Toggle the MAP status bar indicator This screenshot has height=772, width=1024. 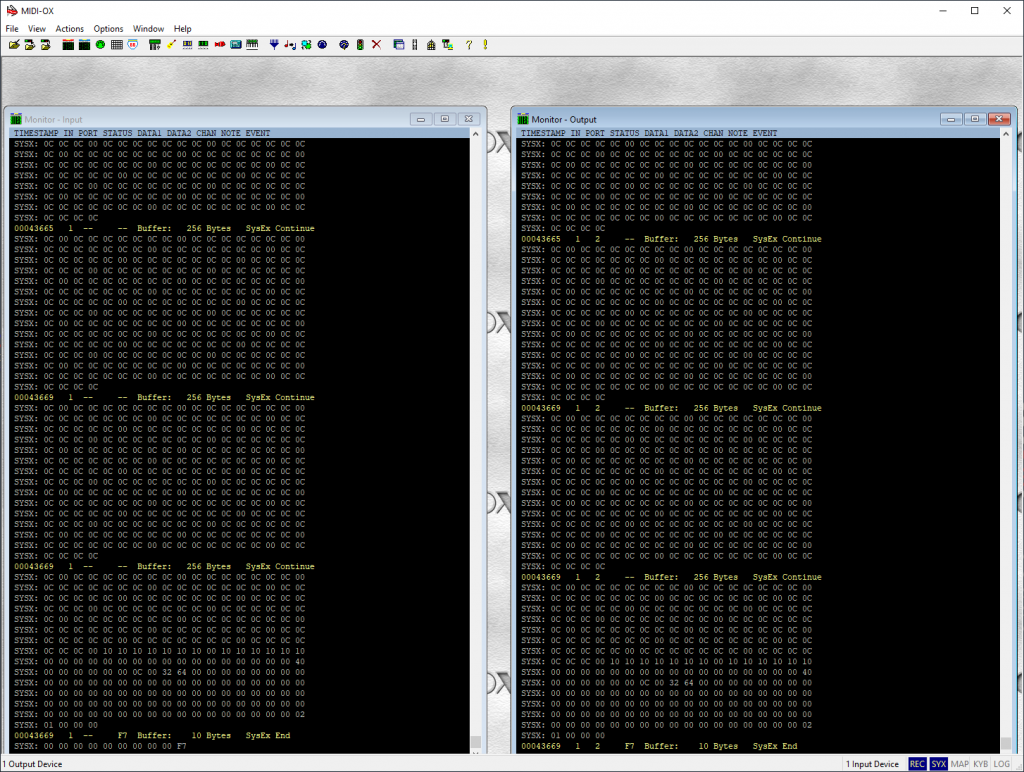tap(960, 764)
